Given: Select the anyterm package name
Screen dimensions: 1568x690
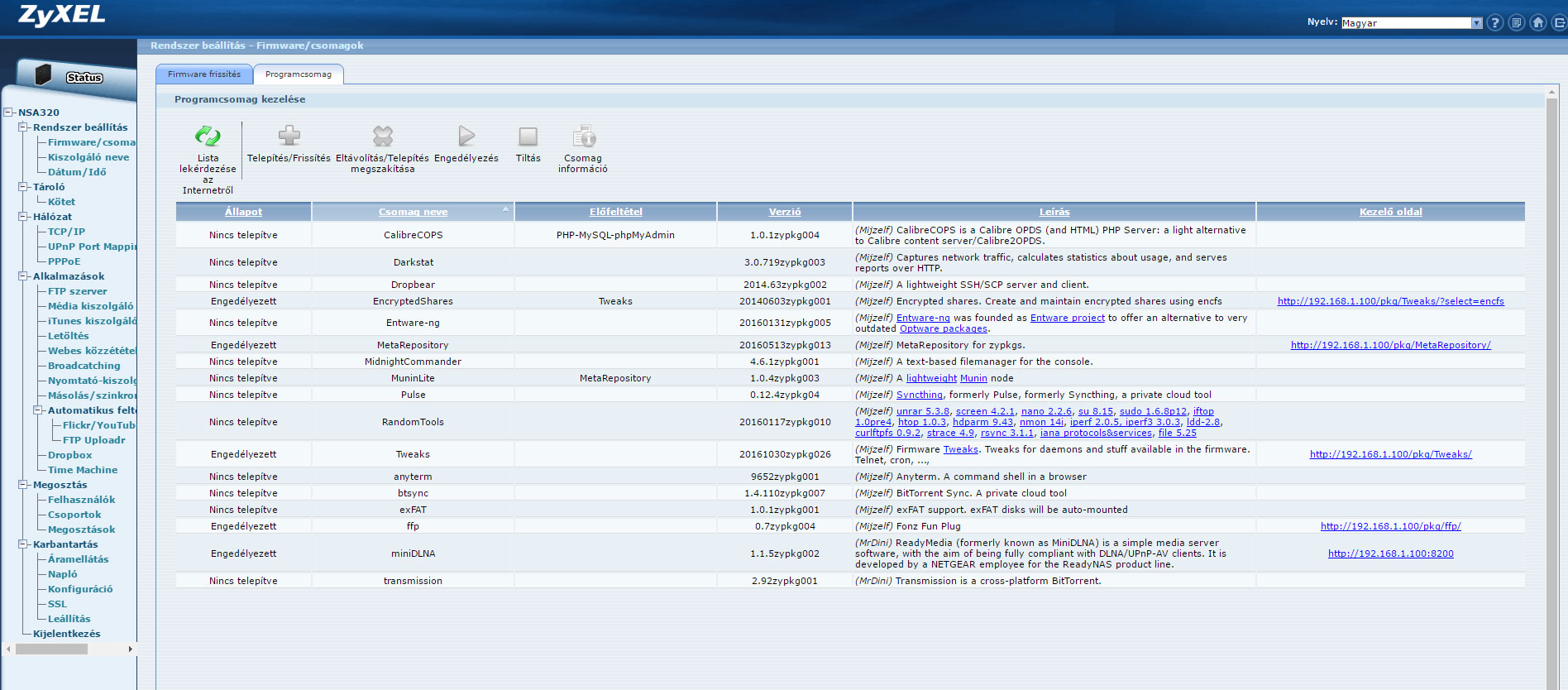Looking at the screenshot, I should click(x=414, y=477).
